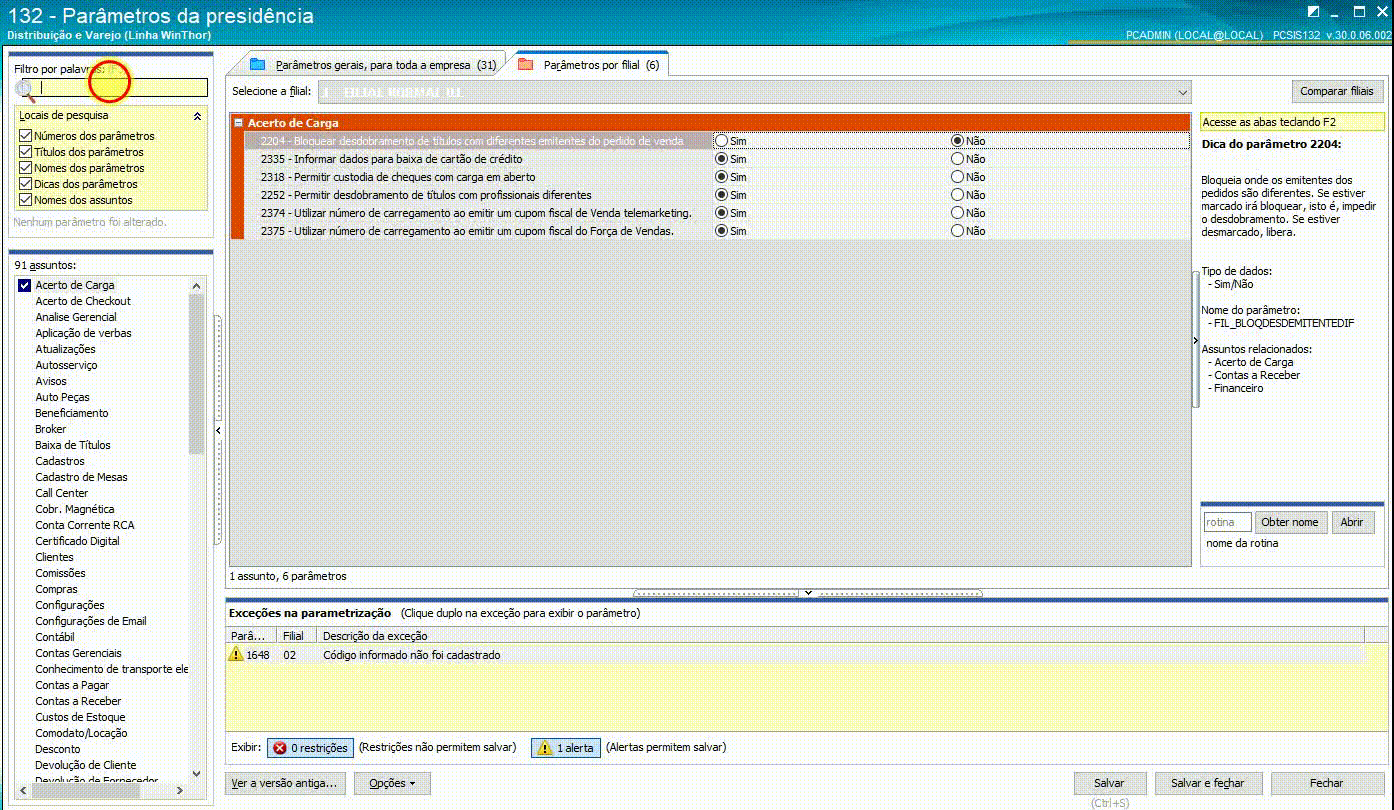Click the magnifier search icon in filter

point(25,89)
